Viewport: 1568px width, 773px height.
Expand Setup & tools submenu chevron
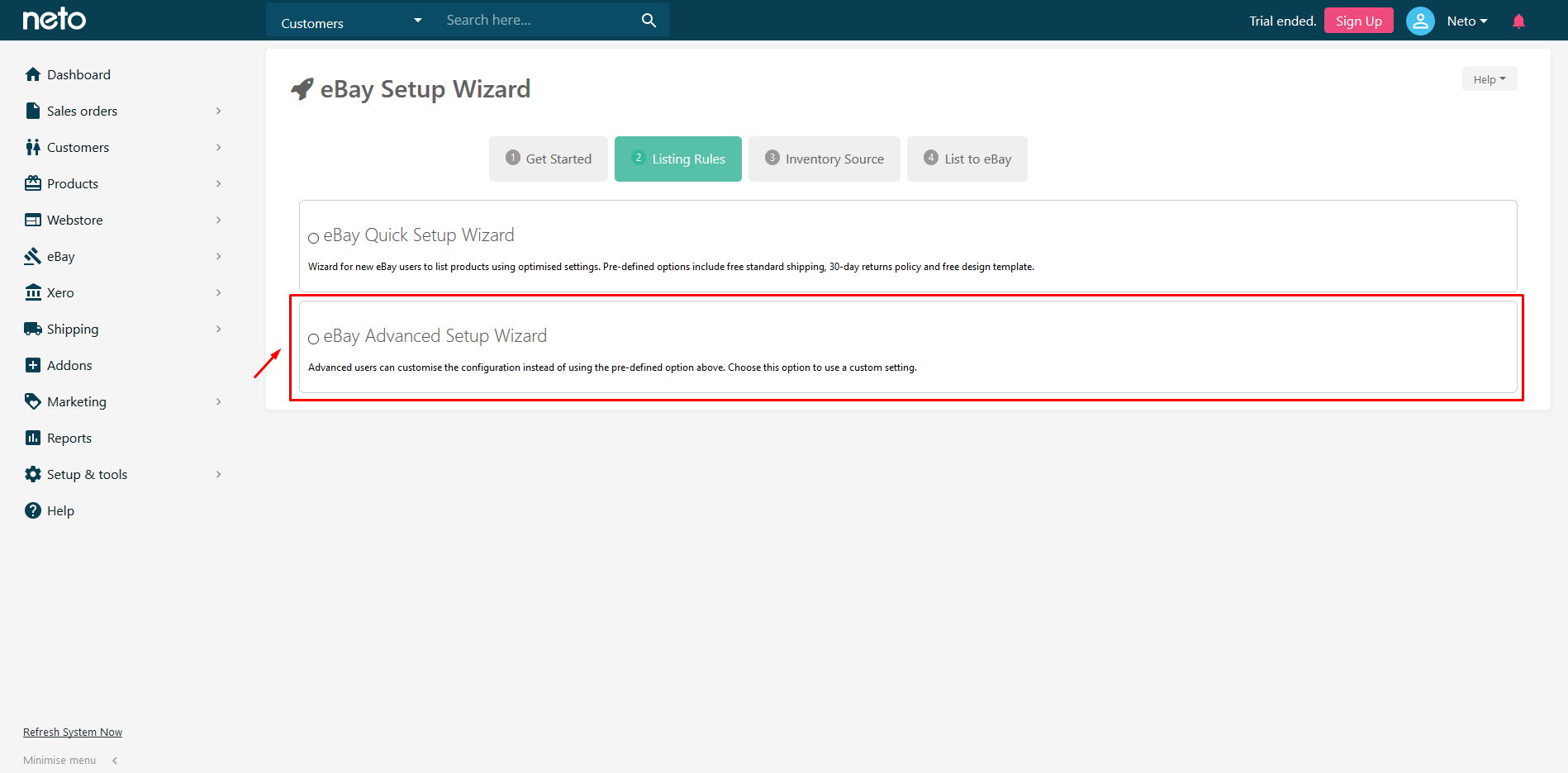point(219,474)
